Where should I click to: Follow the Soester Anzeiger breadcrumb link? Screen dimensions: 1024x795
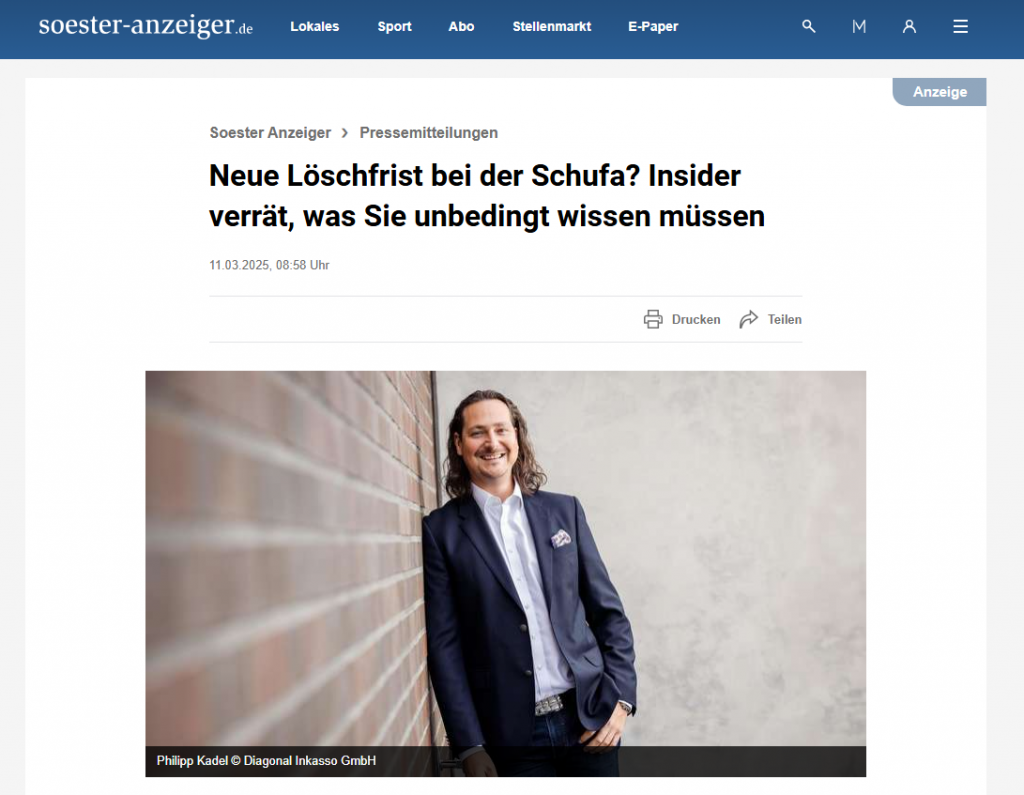click(x=270, y=133)
